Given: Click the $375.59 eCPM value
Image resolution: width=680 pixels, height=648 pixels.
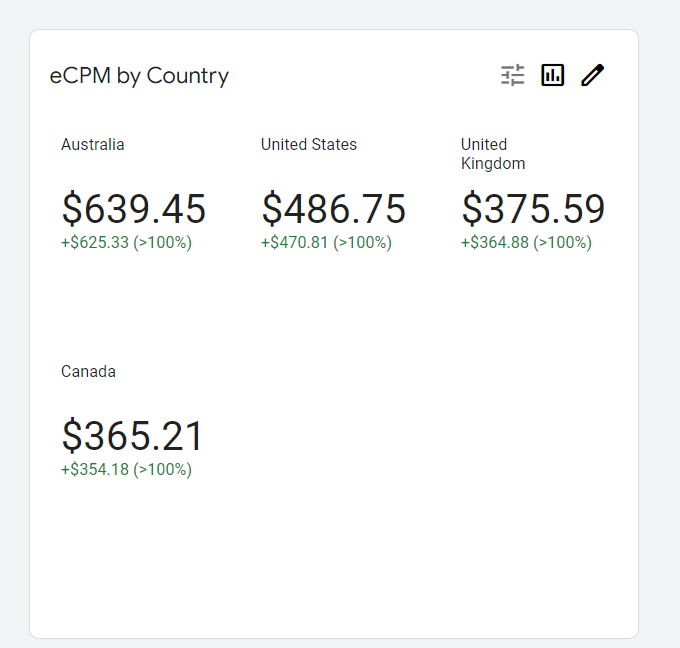Looking at the screenshot, I should click(x=533, y=209).
